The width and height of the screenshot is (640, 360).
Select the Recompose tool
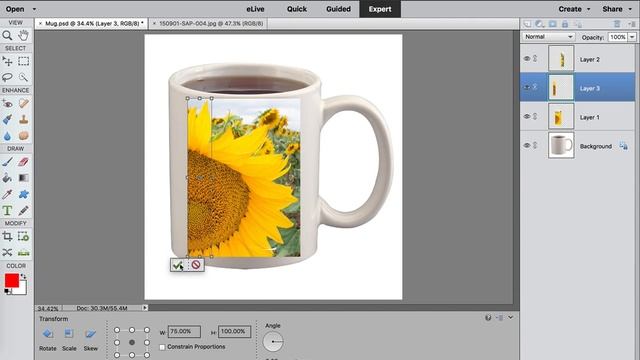[x=24, y=236]
